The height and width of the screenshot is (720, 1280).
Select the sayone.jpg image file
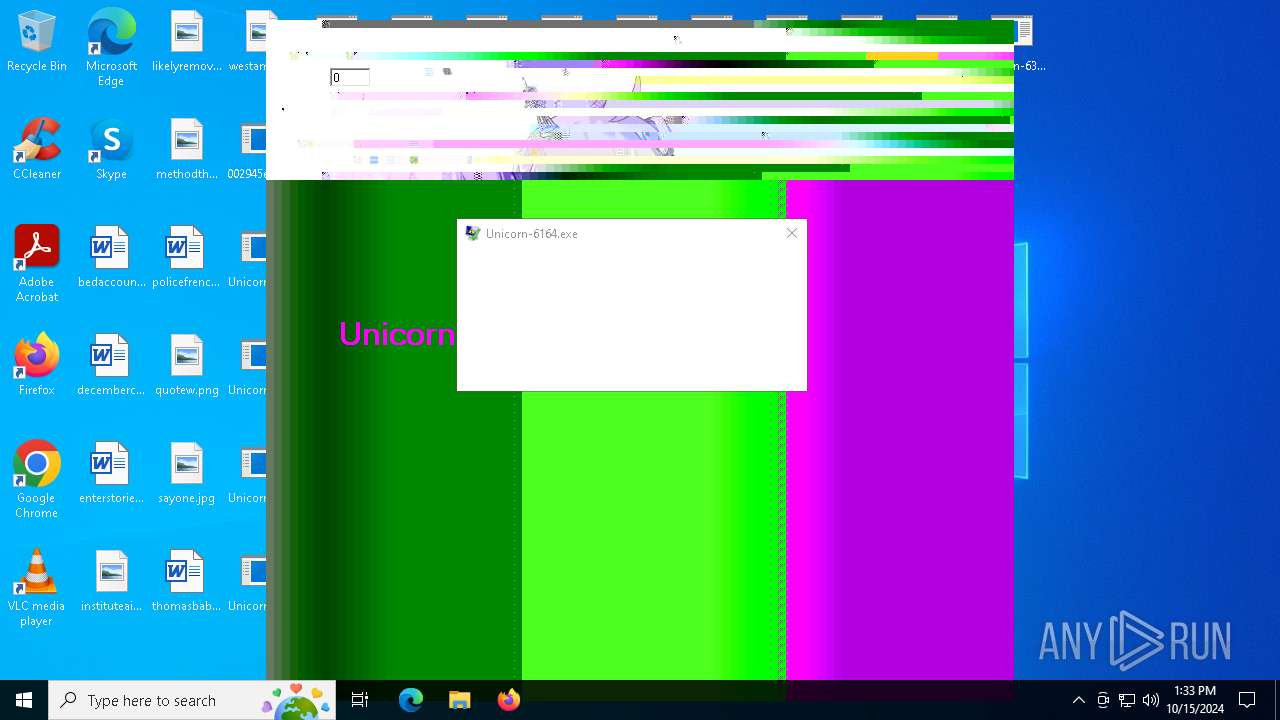click(186, 474)
